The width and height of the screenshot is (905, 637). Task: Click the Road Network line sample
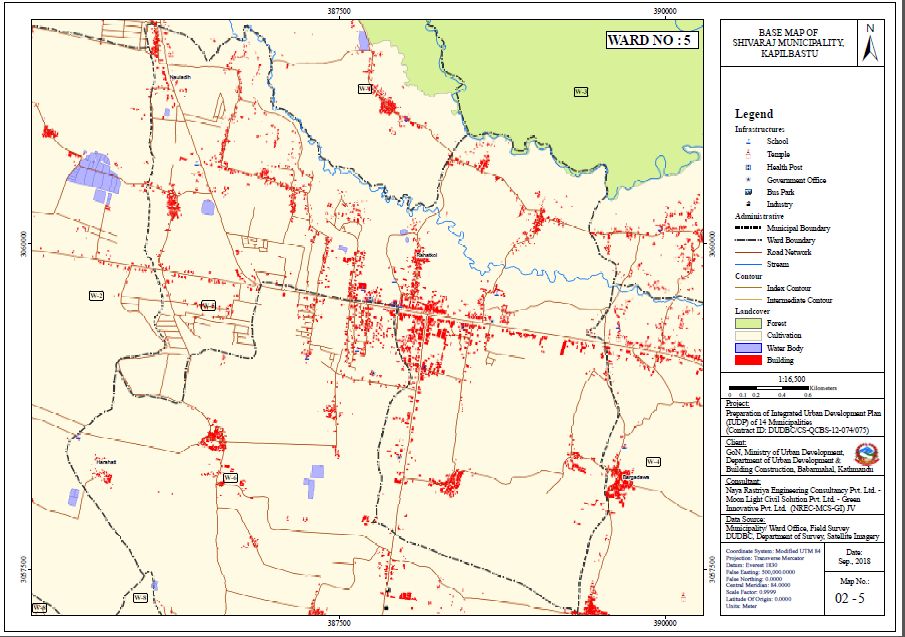(747, 252)
